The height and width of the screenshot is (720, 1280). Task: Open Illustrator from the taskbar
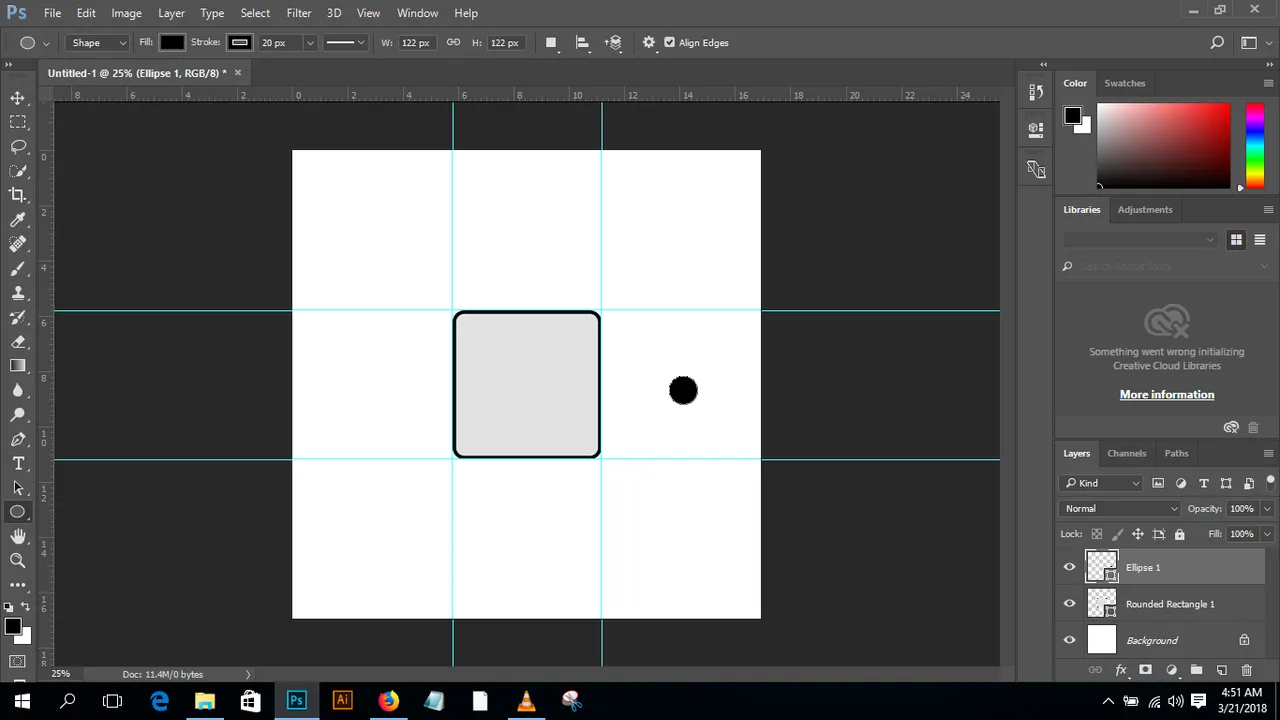pos(342,700)
